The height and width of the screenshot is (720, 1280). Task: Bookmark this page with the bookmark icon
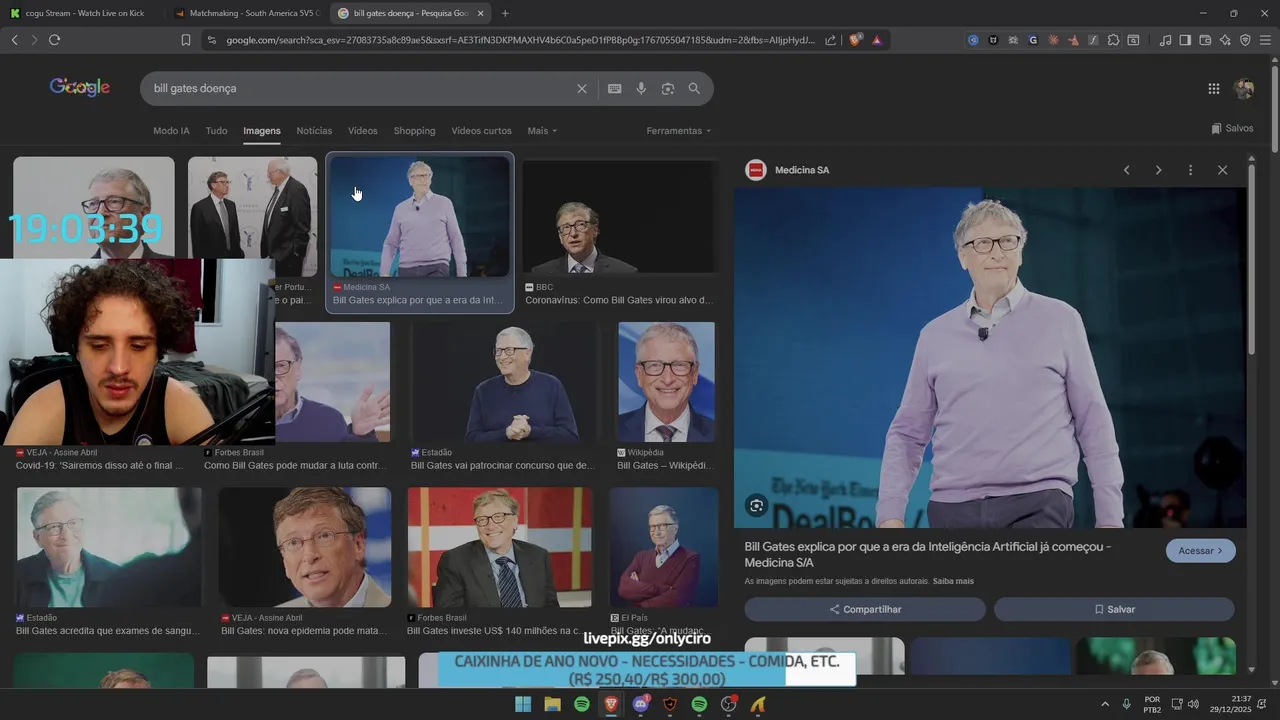tap(185, 40)
